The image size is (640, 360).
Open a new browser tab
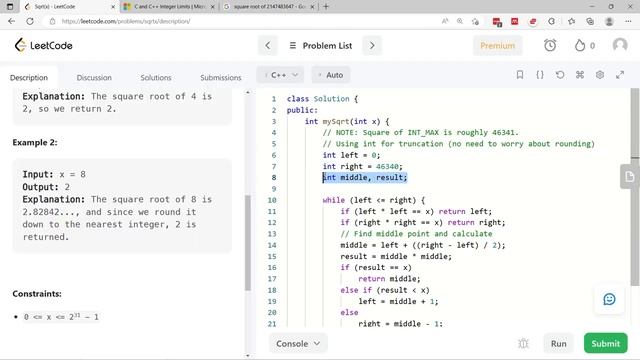coord(326,7)
